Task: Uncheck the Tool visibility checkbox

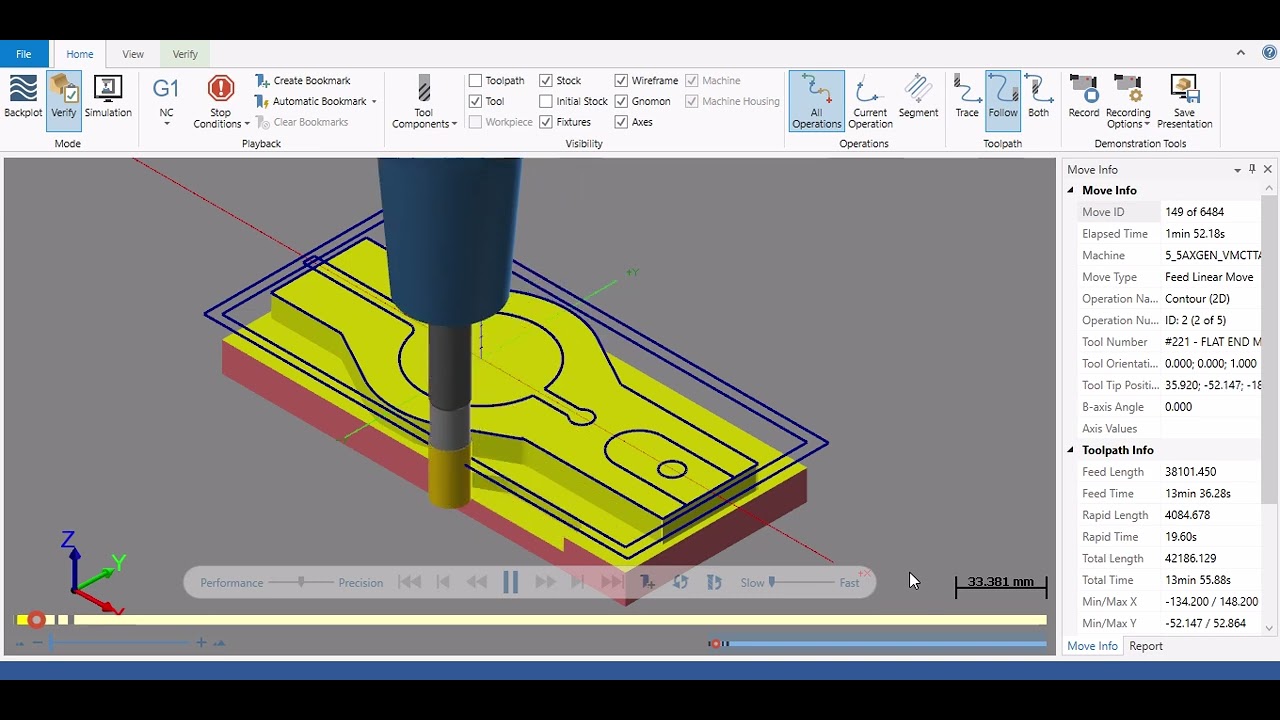Action: point(476,102)
